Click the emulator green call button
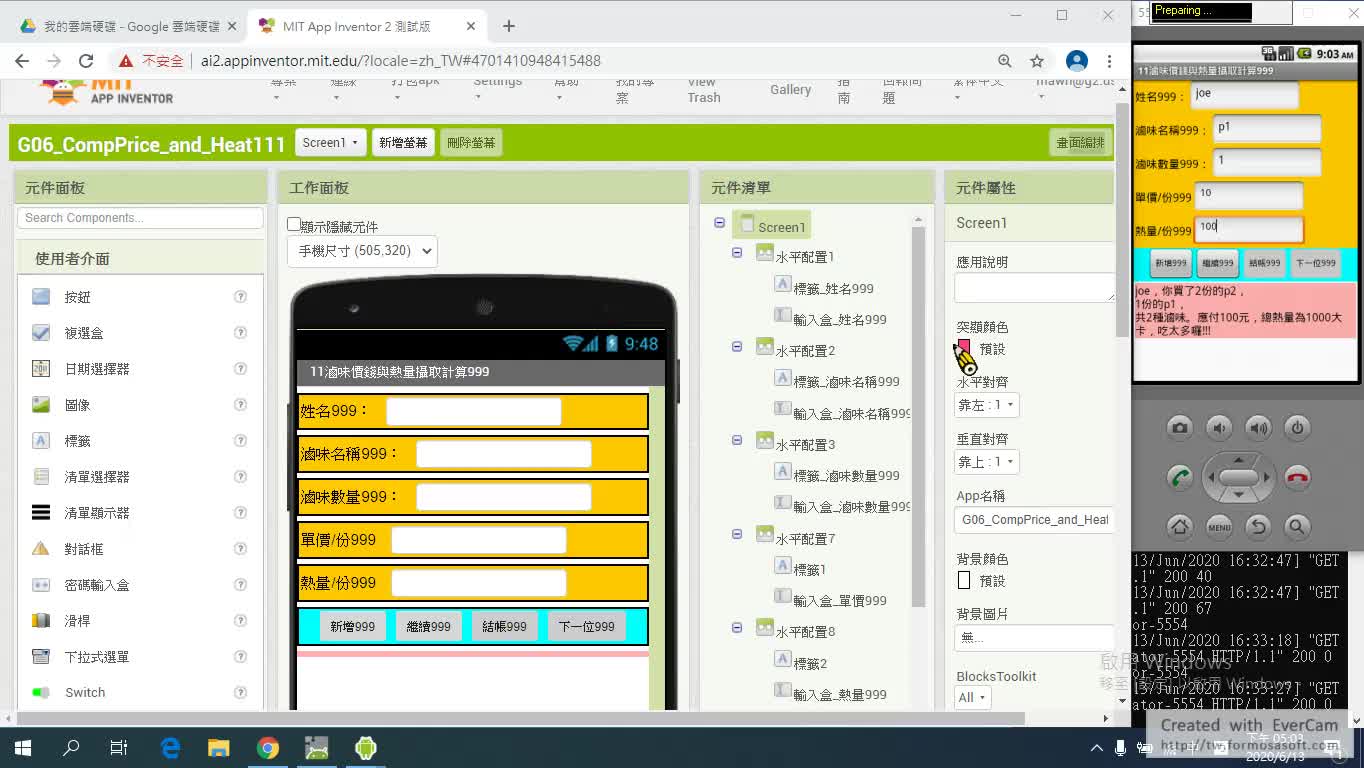Screen dimensions: 1364x768 [1180, 477]
